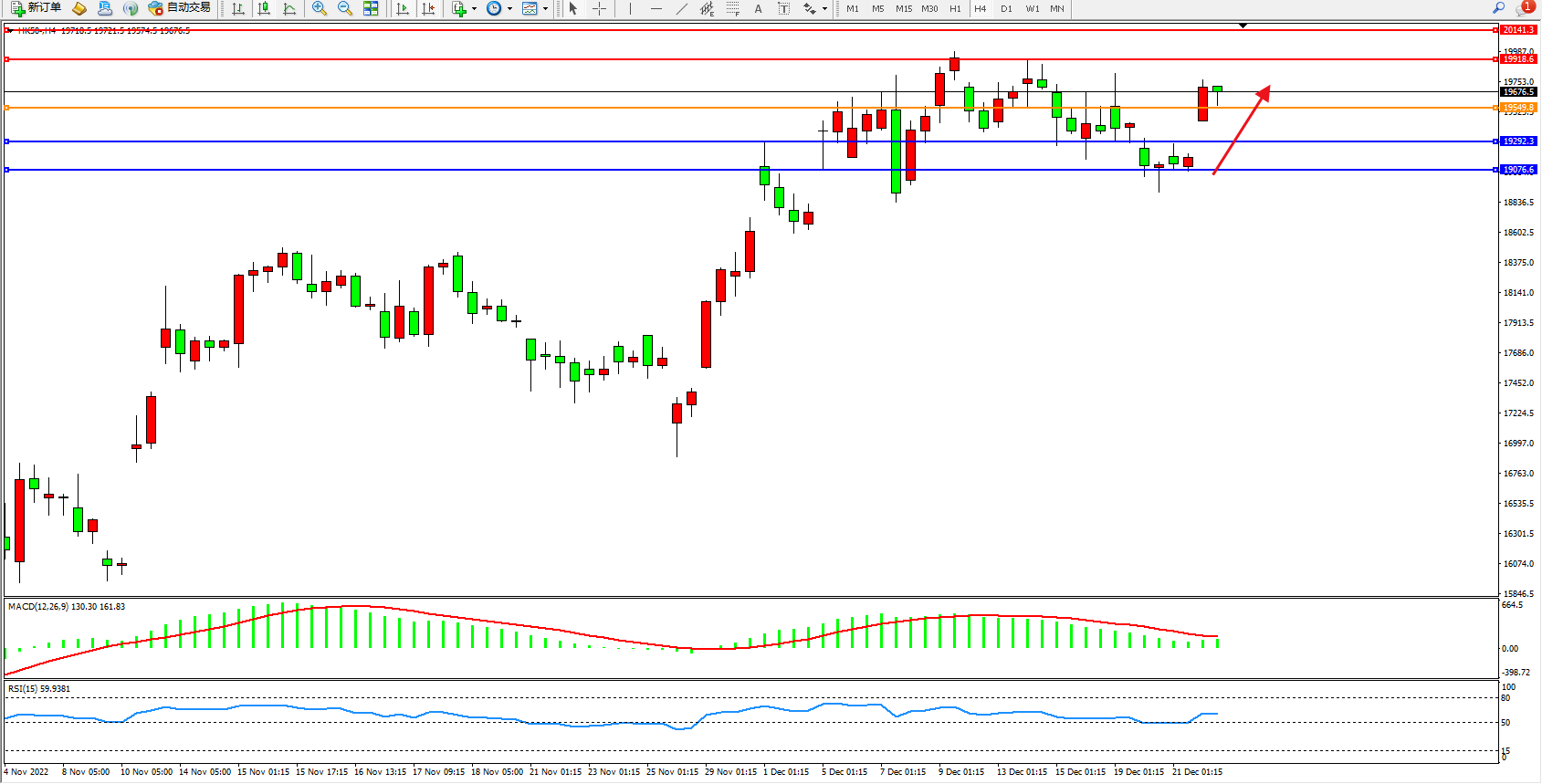Click the New Order (新订单) button
The height and width of the screenshot is (784, 1542).
coord(37,8)
